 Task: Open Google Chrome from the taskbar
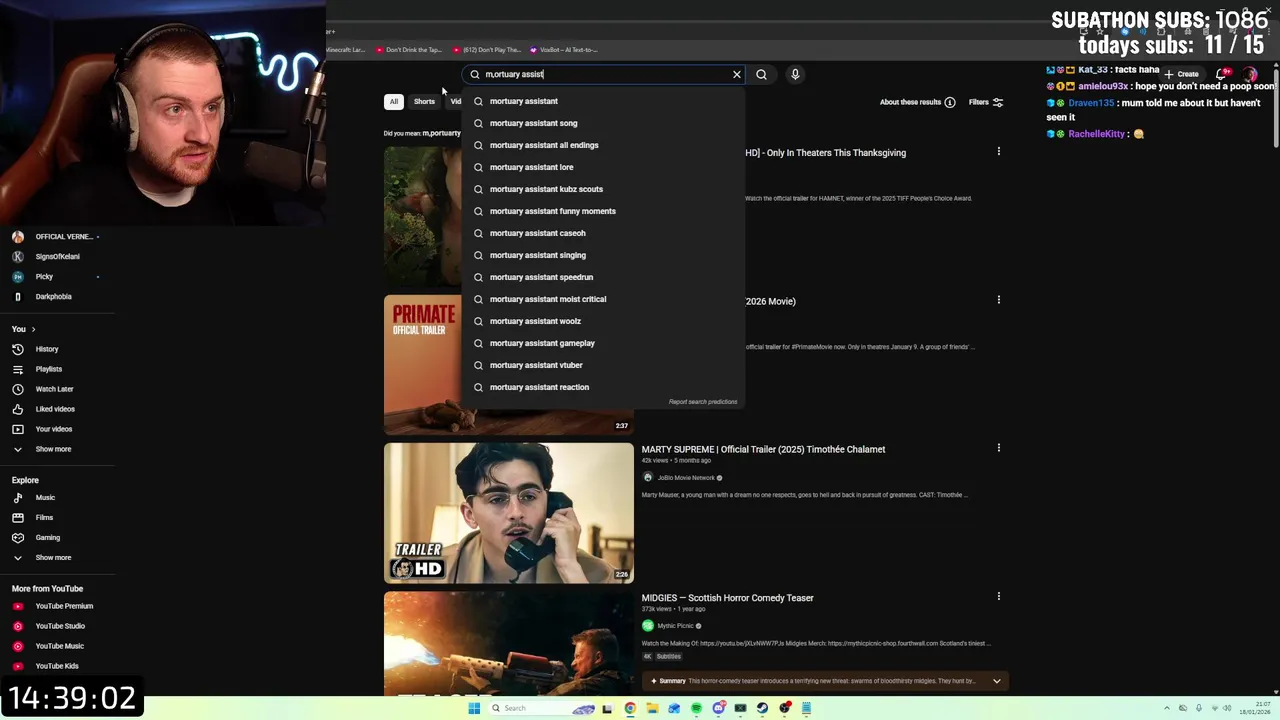(x=630, y=708)
